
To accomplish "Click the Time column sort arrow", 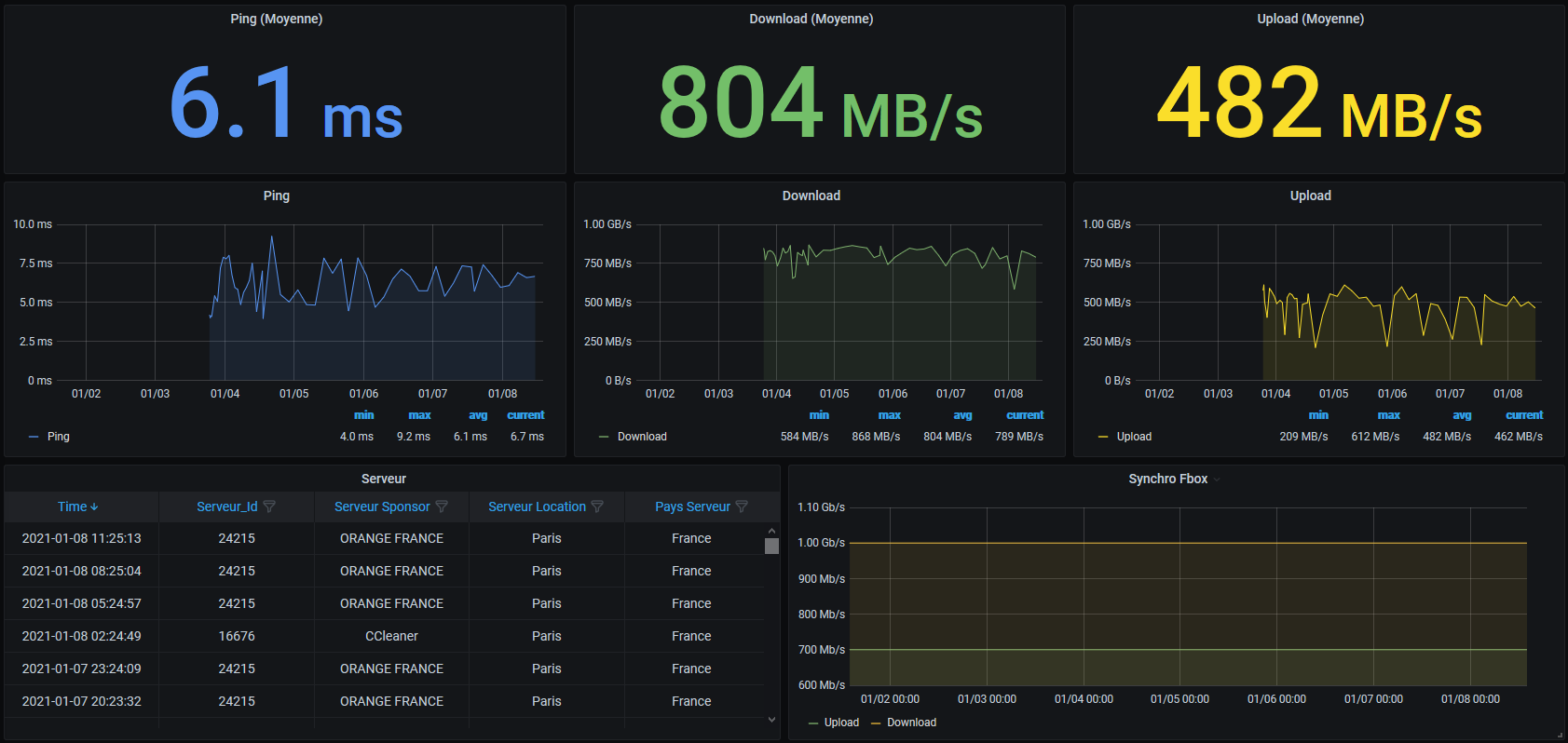I will [x=94, y=507].
